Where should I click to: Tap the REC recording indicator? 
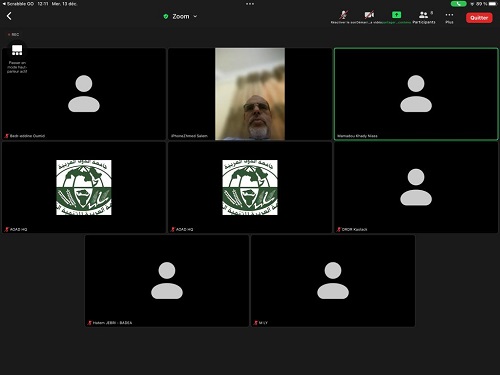(x=13, y=34)
